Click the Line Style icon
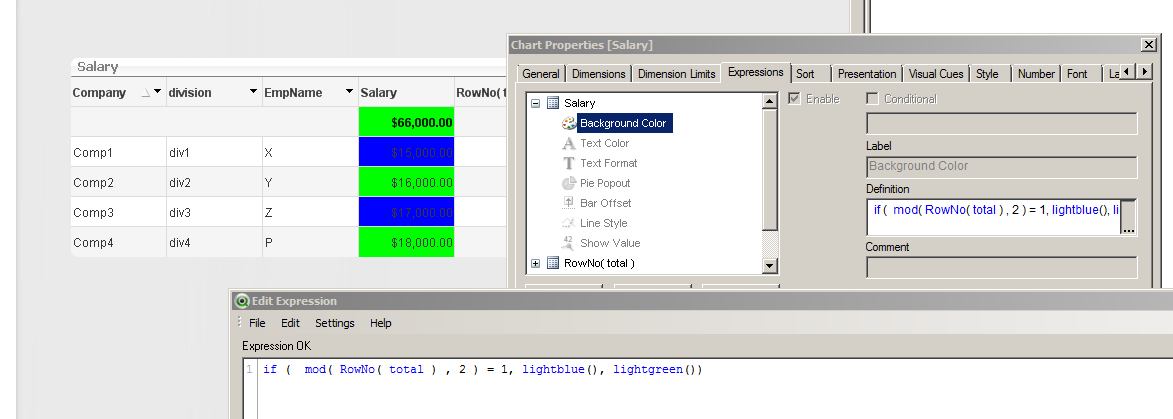The height and width of the screenshot is (419, 1173). pos(569,223)
